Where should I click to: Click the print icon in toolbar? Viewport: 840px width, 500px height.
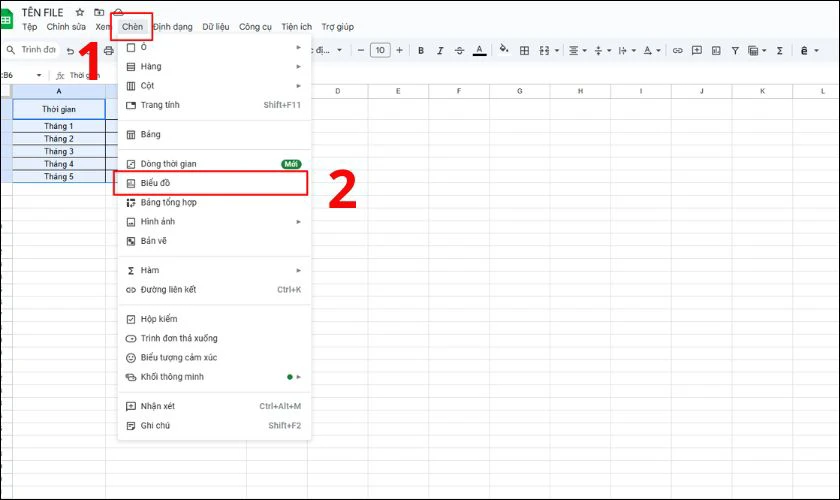[108, 50]
